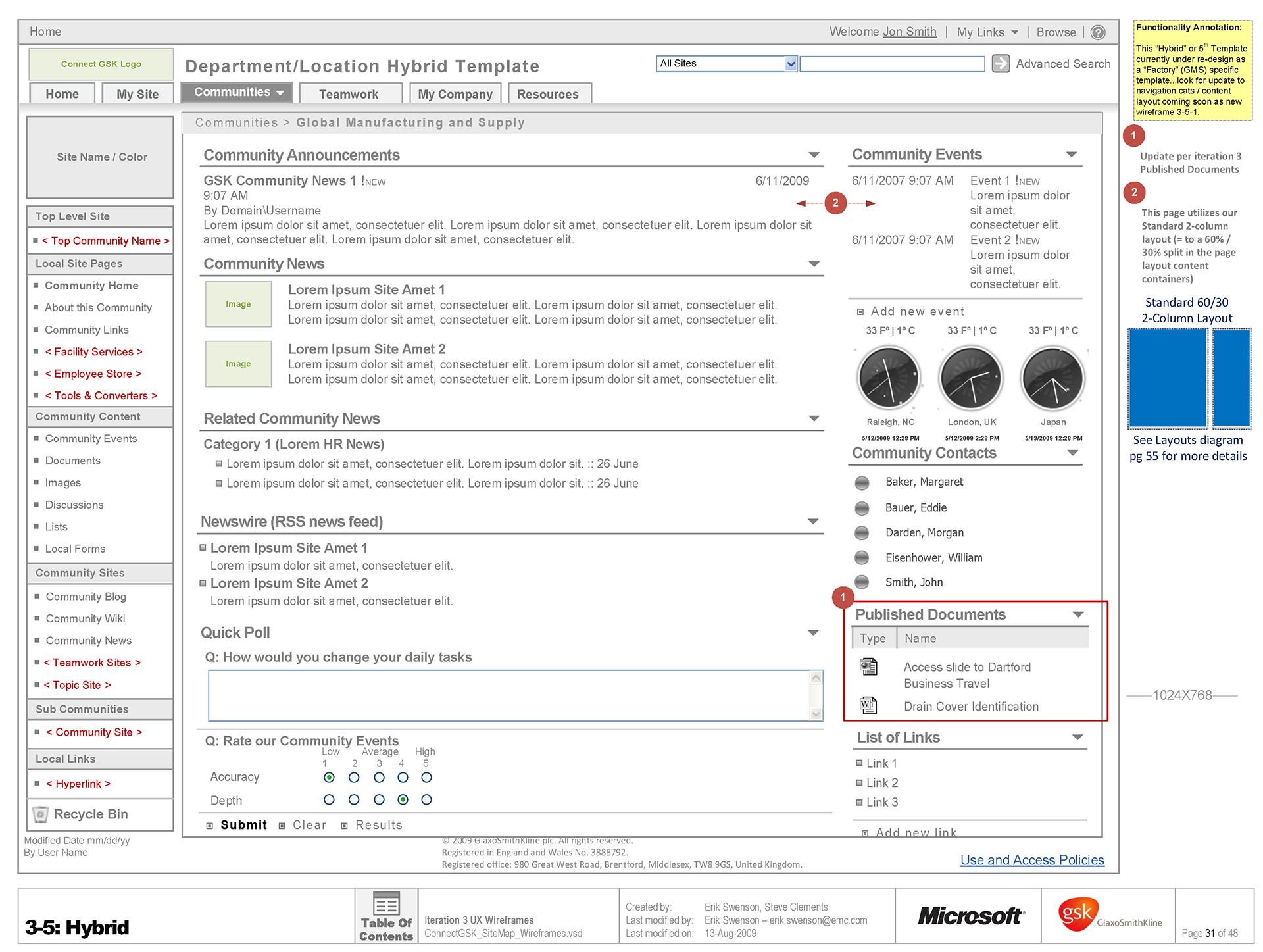
Task: Click the Quick Poll answer text area
Action: [x=509, y=695]
